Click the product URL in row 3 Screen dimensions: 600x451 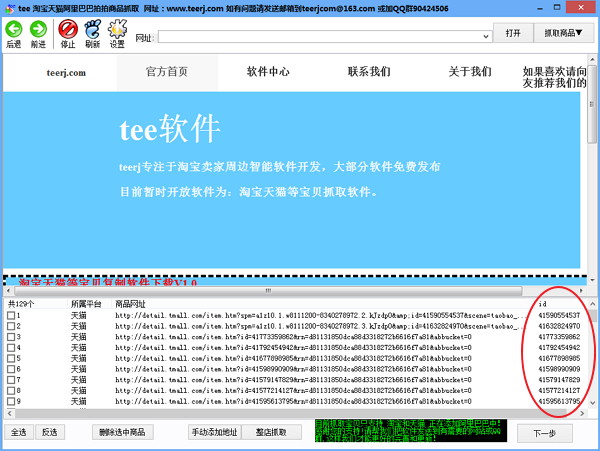[x=293, y=337]
